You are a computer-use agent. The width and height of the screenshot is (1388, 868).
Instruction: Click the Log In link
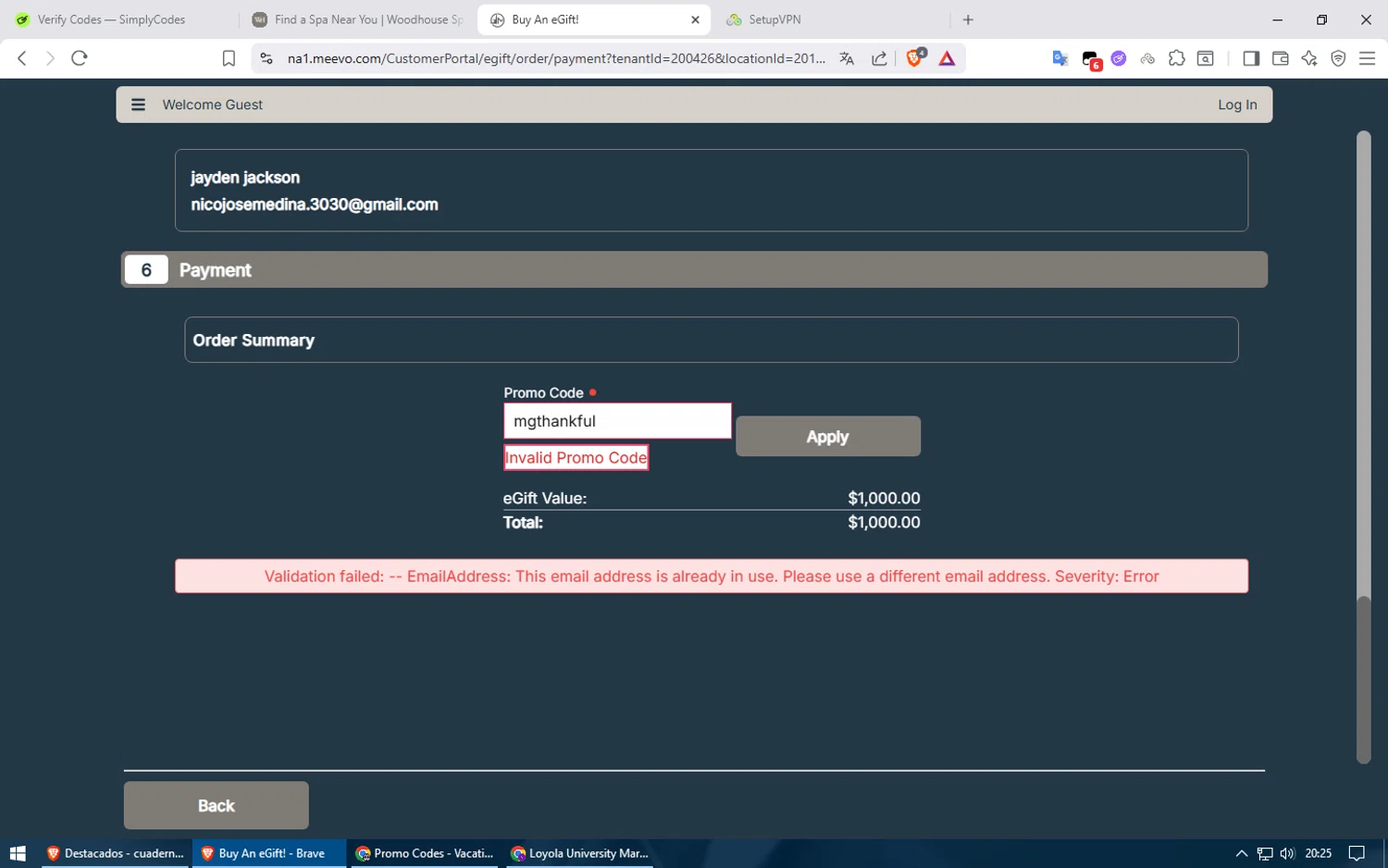tap(1237, 105)
